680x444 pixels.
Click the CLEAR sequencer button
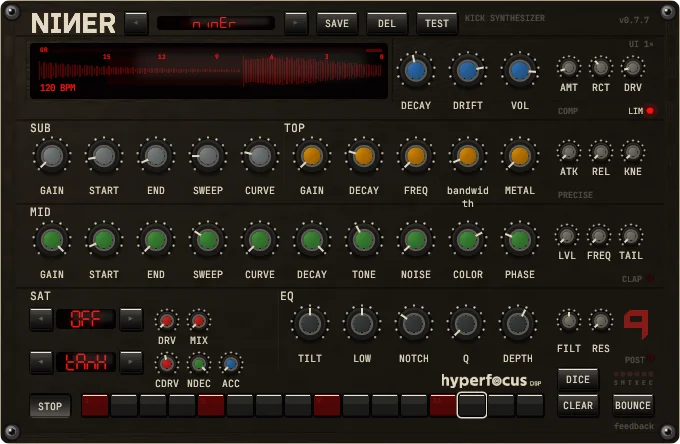click(x=578, y=406)
